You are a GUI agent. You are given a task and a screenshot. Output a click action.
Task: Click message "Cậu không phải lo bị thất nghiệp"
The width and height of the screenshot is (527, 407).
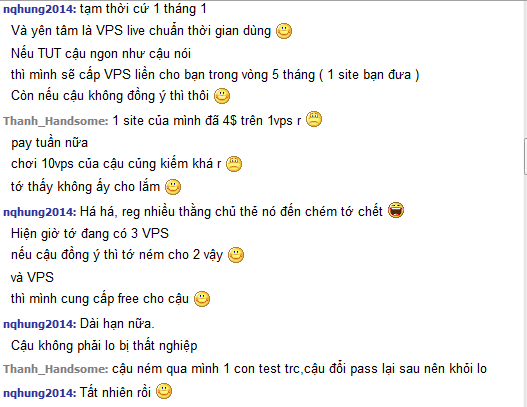104,346
